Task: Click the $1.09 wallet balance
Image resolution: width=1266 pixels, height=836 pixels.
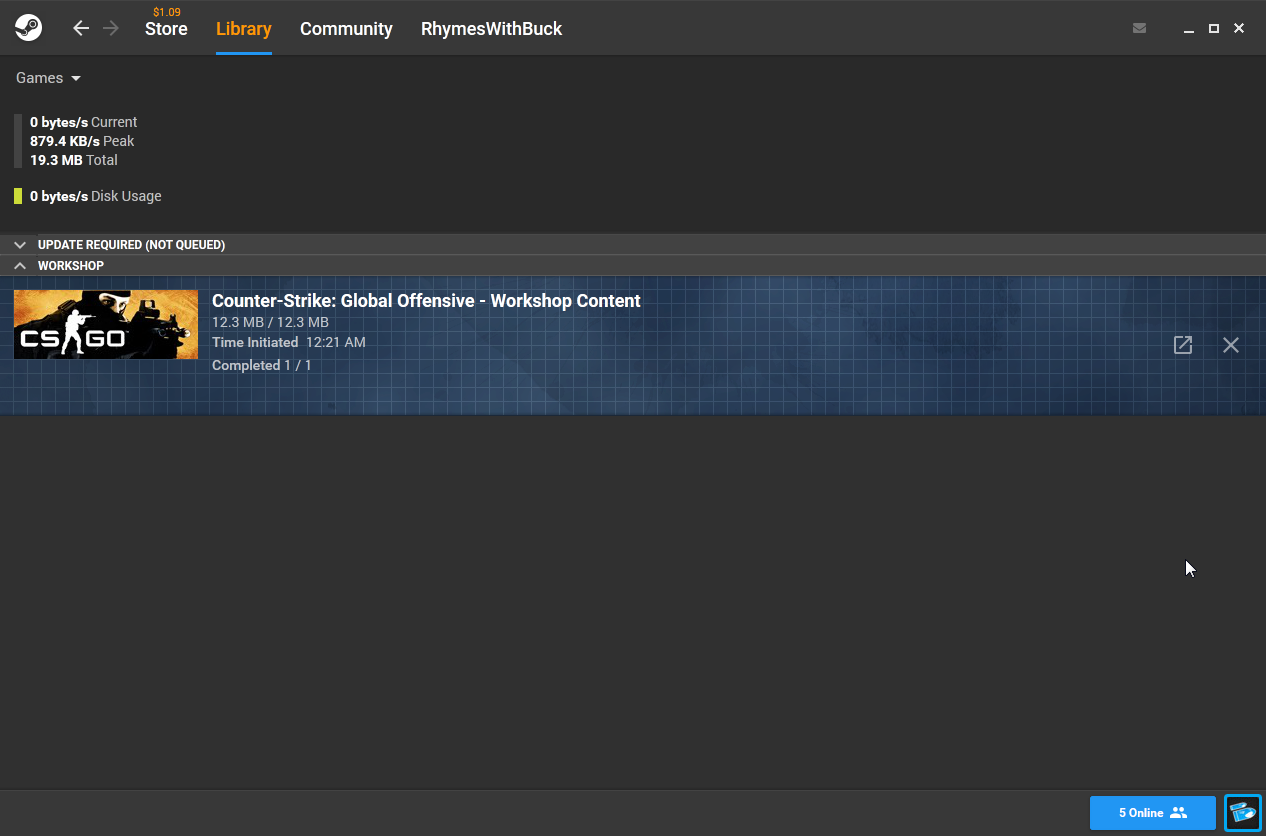Action: [x=166, y=12]
